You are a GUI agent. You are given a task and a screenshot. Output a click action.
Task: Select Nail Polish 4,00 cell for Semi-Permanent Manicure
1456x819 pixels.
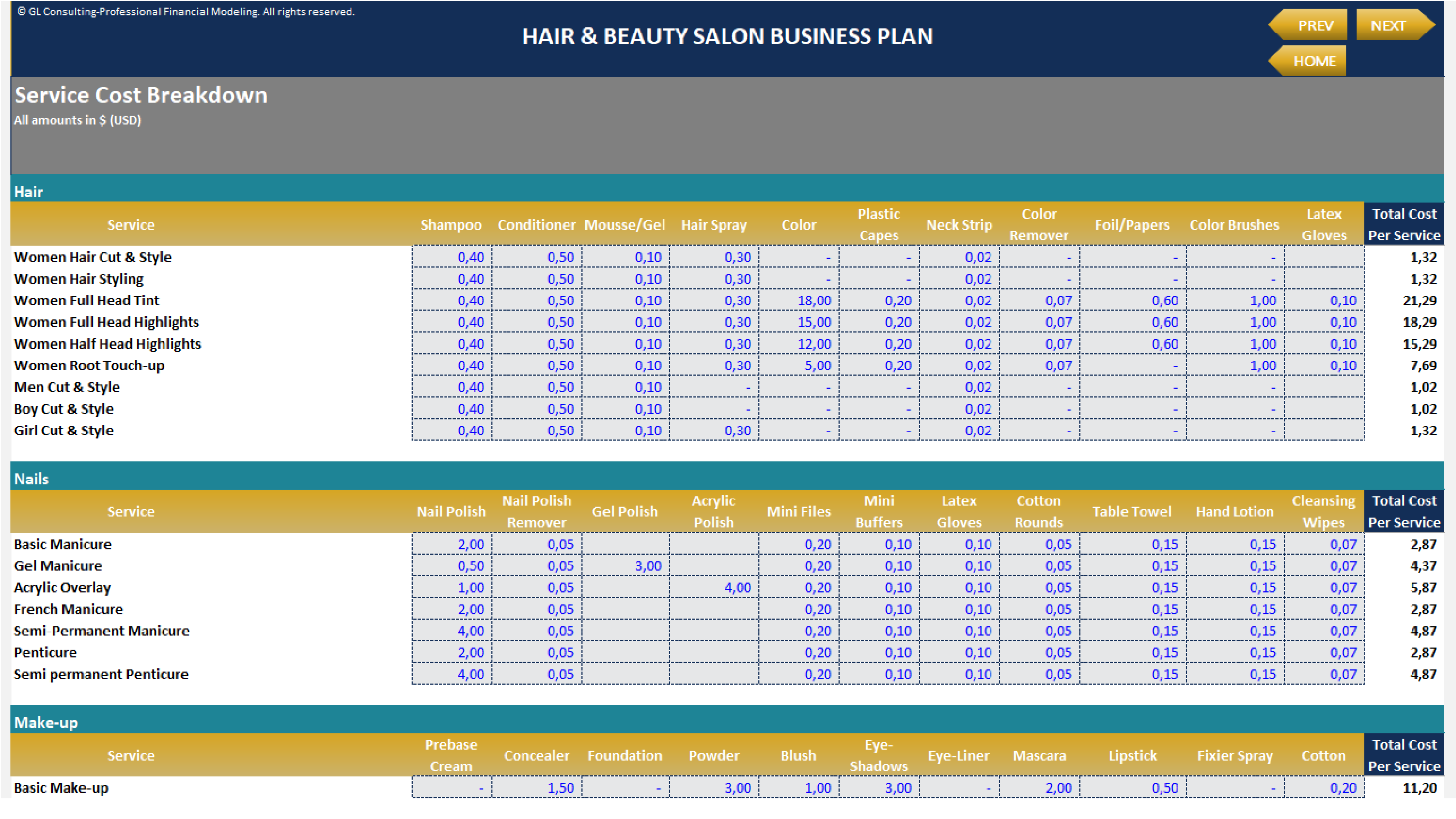(x=451, y=631)
